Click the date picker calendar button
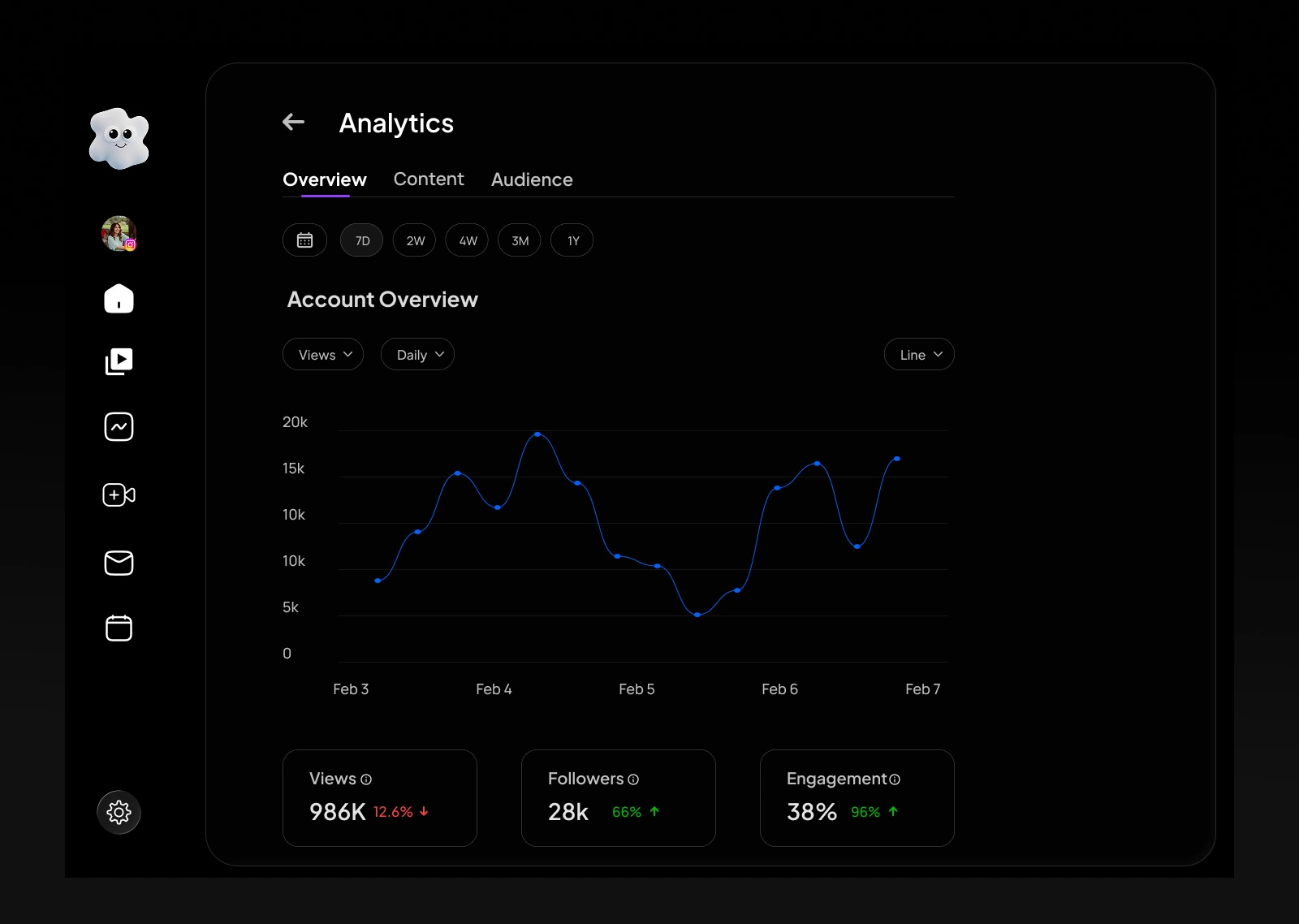The width and height of the screenshot is (1299, 924). 305,240
